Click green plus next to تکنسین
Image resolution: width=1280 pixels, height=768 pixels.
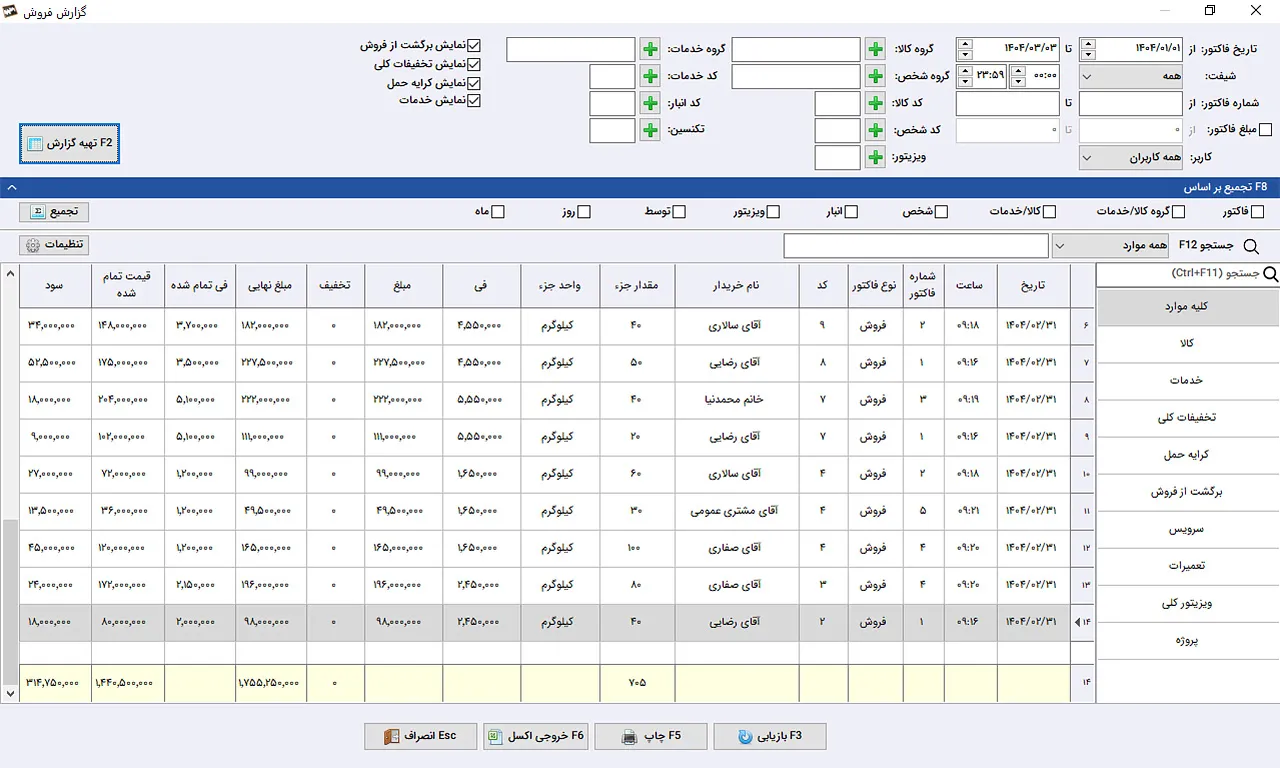[650, 130]
